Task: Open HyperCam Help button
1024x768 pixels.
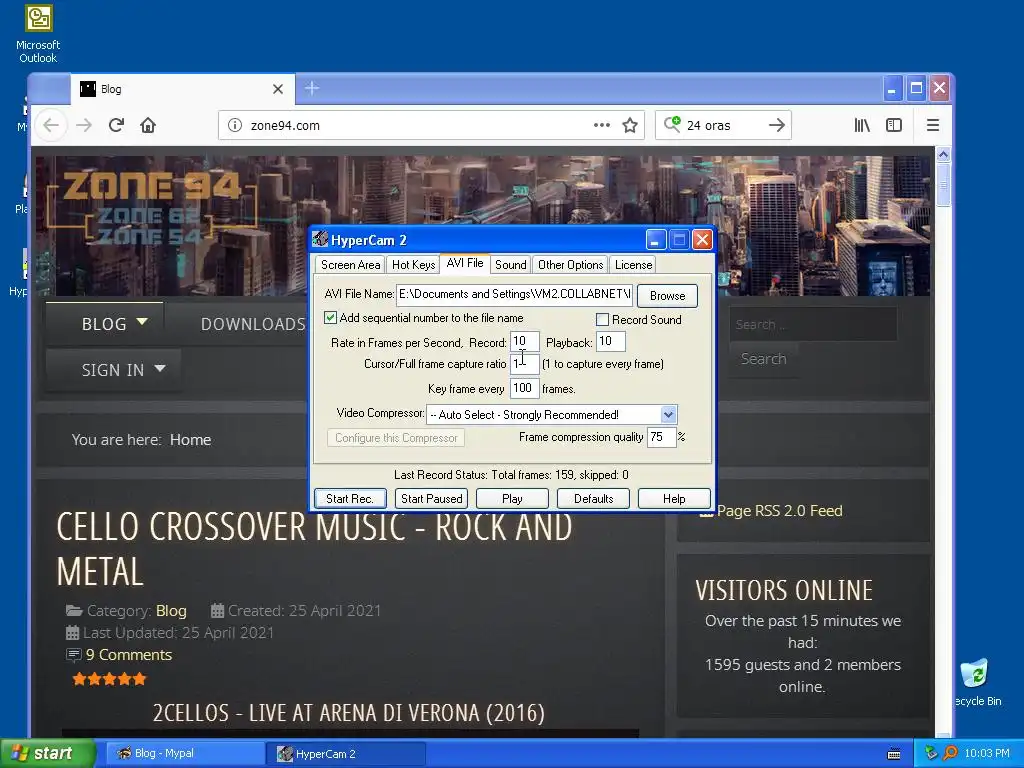Action: (675, 498)
